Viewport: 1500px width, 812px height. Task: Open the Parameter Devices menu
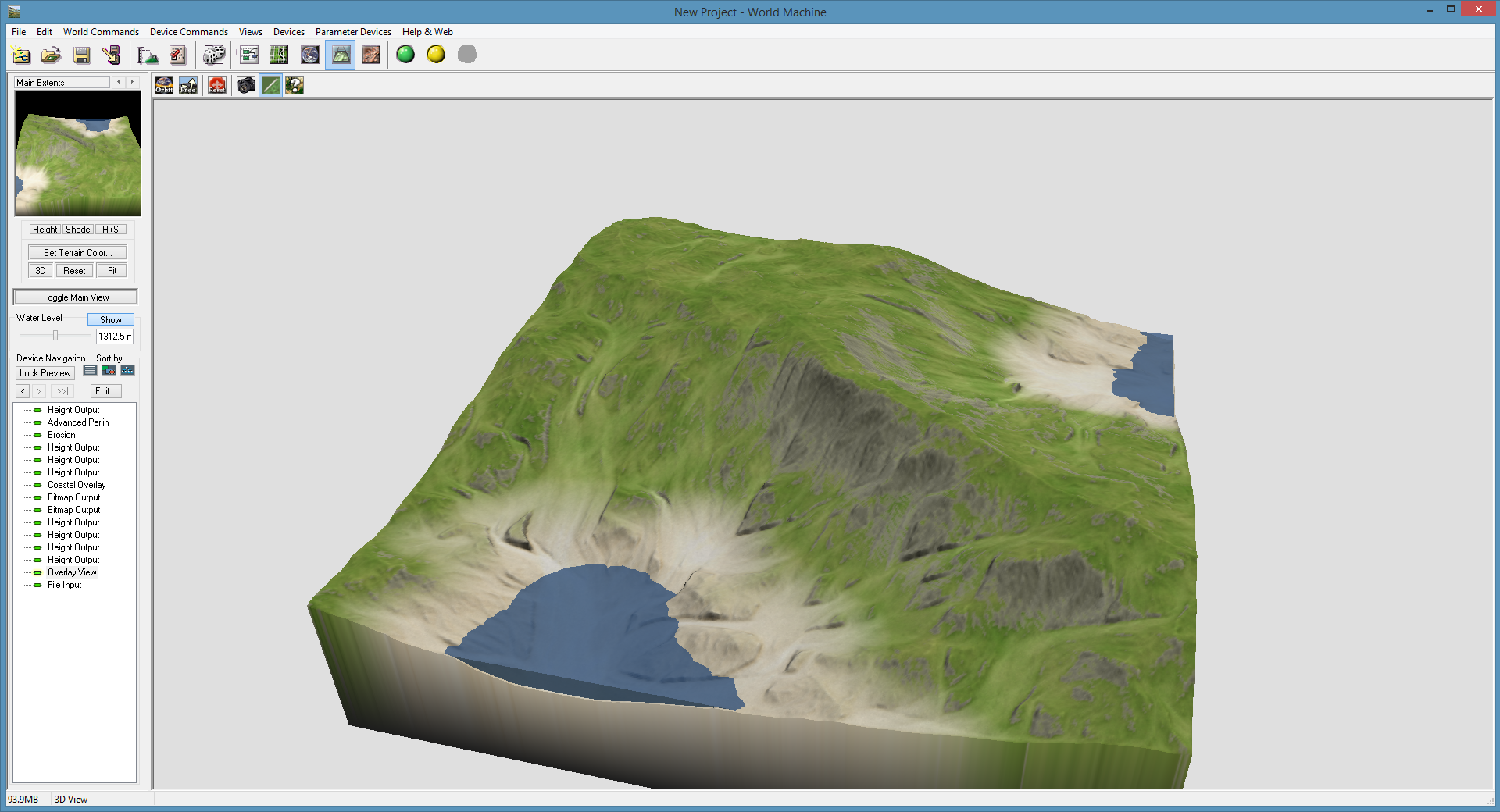(353, 32)
